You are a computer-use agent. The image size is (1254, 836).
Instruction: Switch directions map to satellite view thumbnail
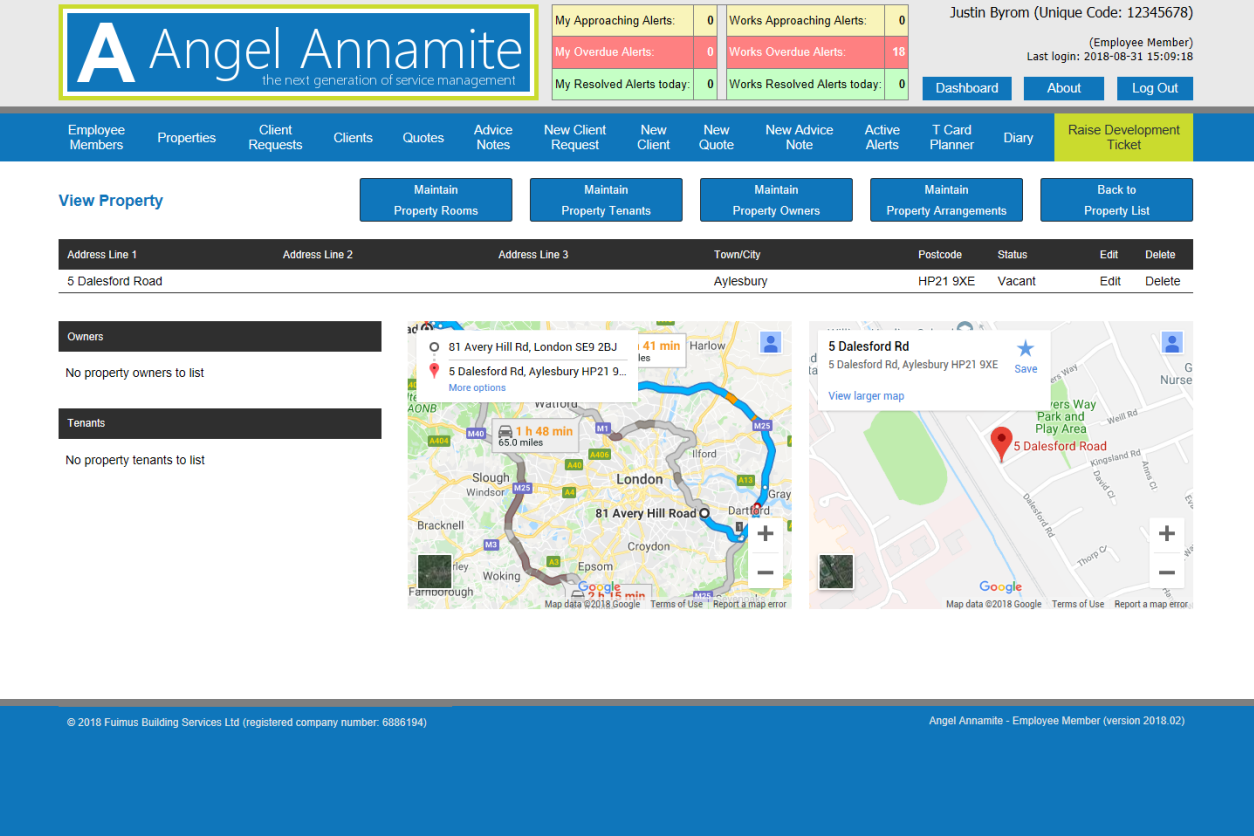(434, 572)
